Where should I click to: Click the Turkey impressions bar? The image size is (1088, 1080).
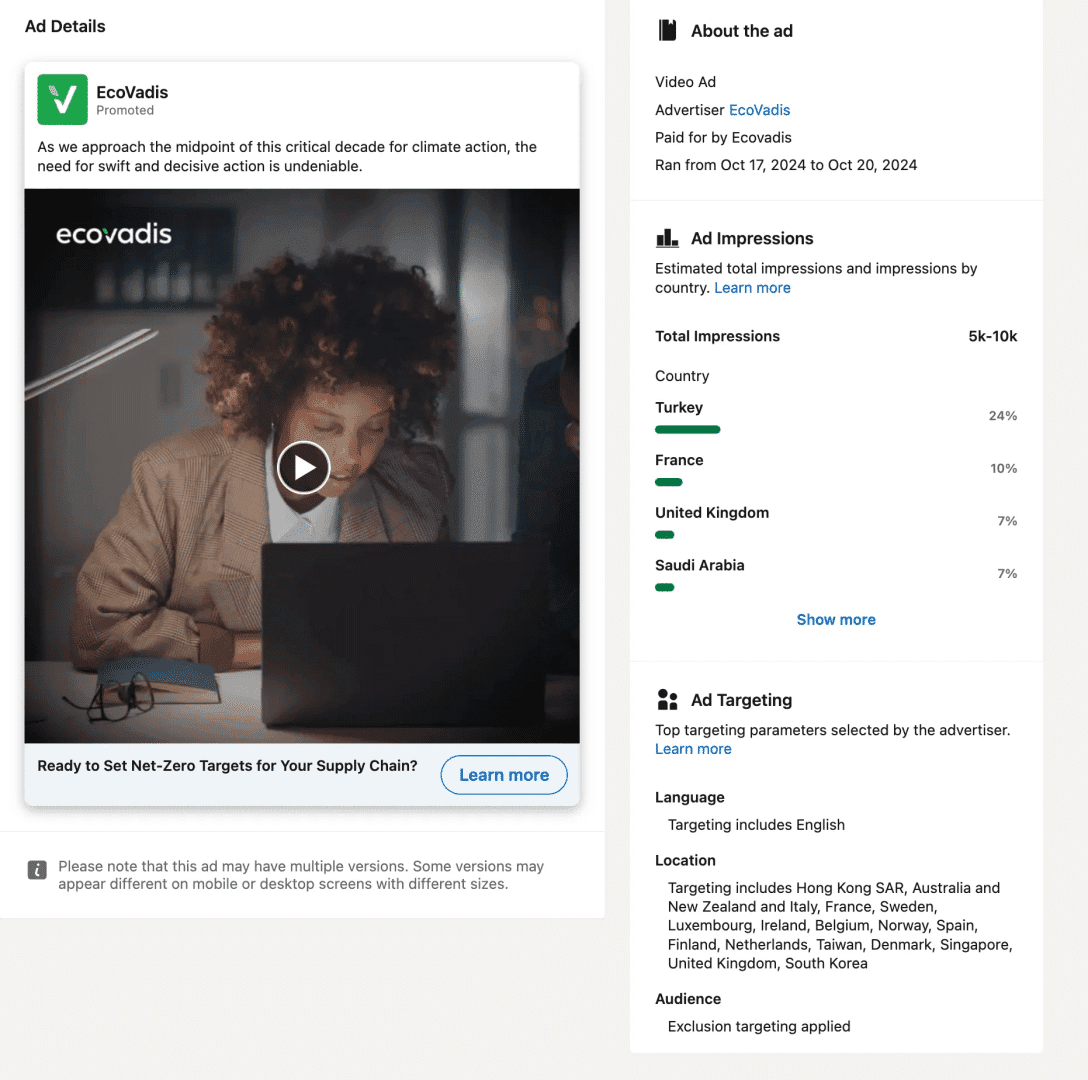click(688, 430)
